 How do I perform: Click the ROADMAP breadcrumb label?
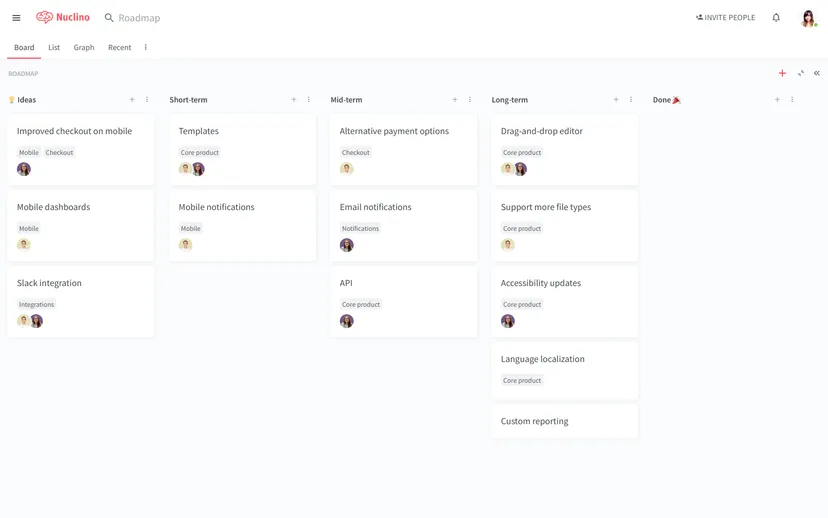[23, 73]
